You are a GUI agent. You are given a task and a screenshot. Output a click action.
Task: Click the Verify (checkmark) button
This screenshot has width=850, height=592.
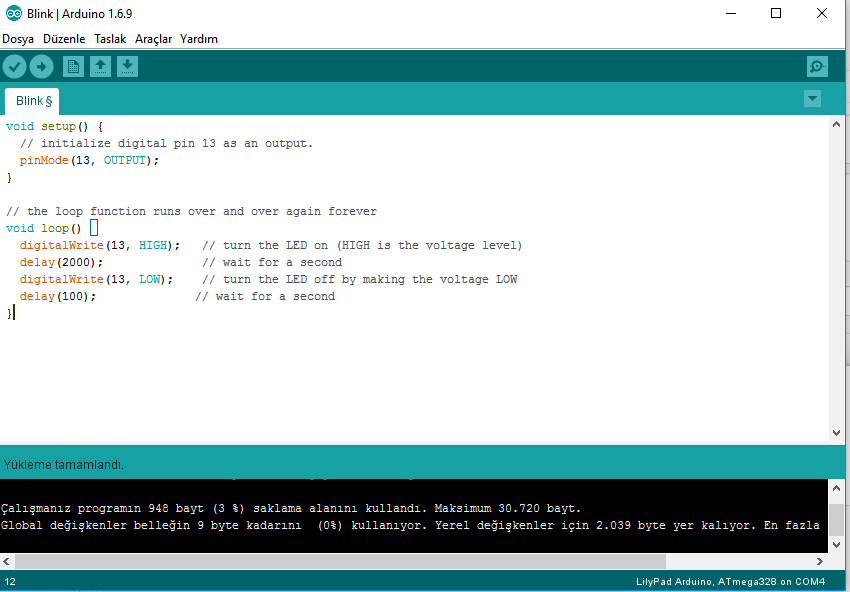(x=14, y=66)
